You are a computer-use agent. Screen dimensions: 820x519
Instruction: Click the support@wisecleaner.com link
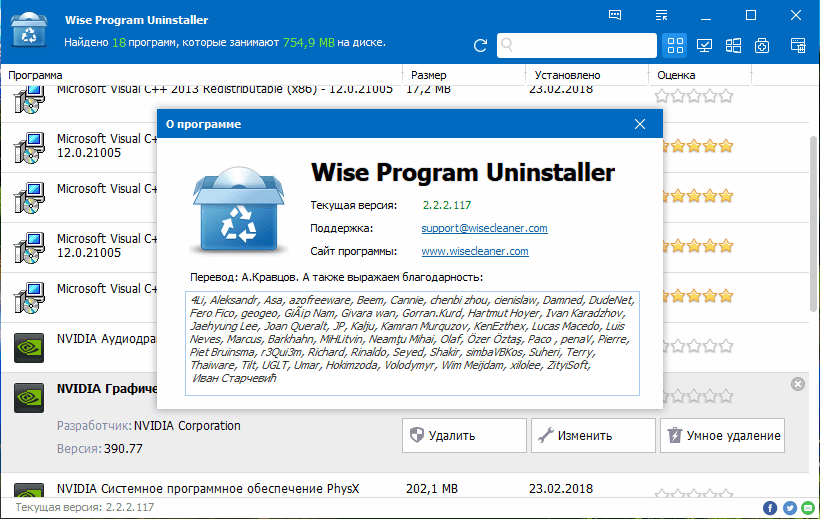[484, 228]
